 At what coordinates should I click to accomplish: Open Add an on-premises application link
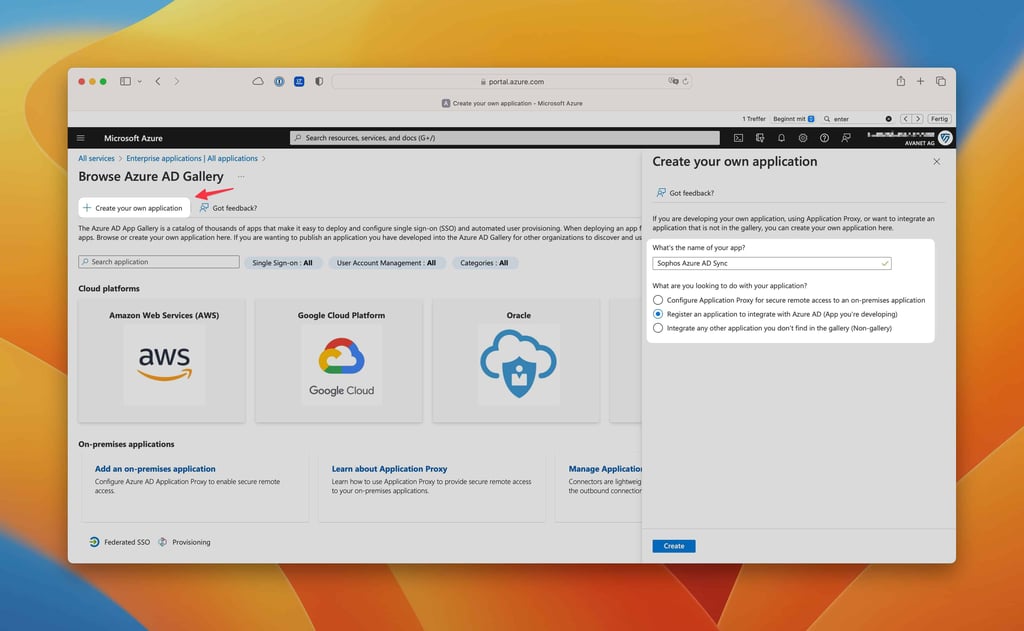[155, 468]
